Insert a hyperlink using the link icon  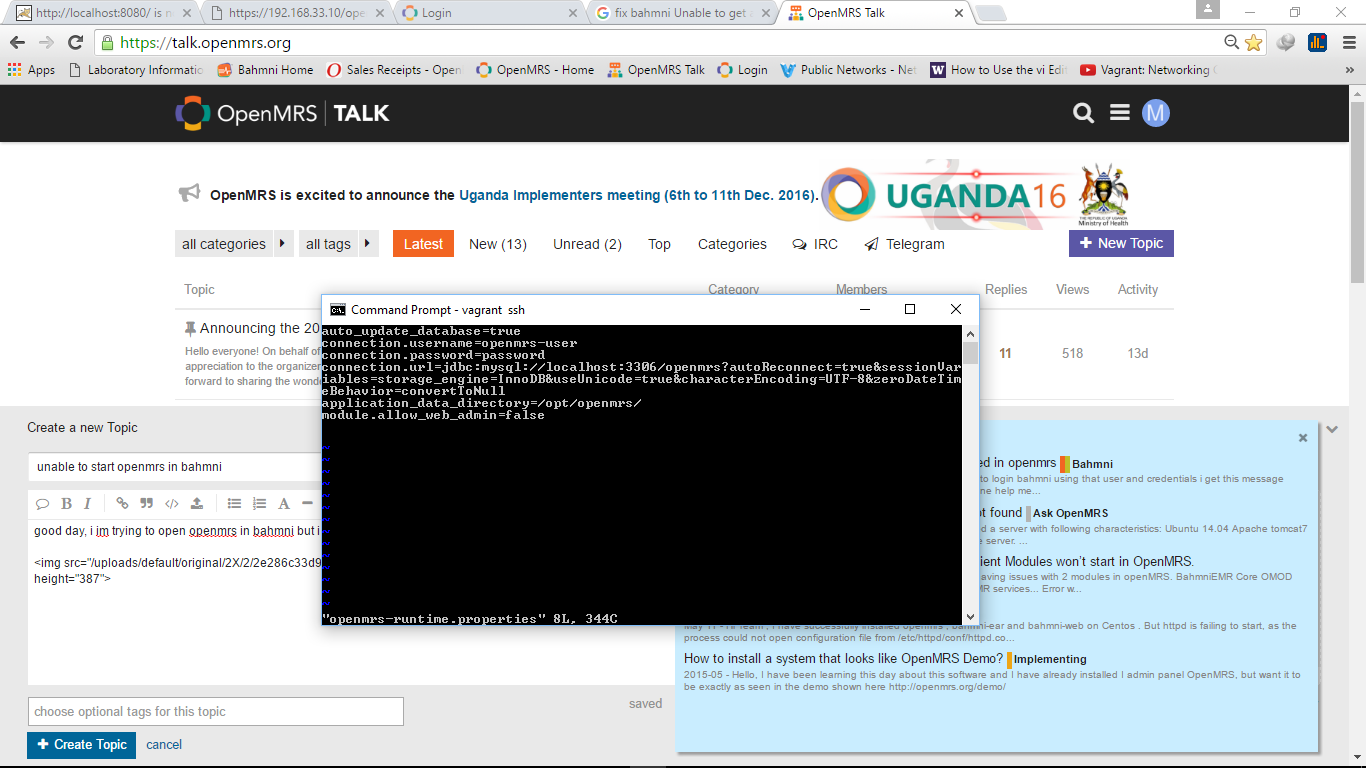(x=122, y=503)
